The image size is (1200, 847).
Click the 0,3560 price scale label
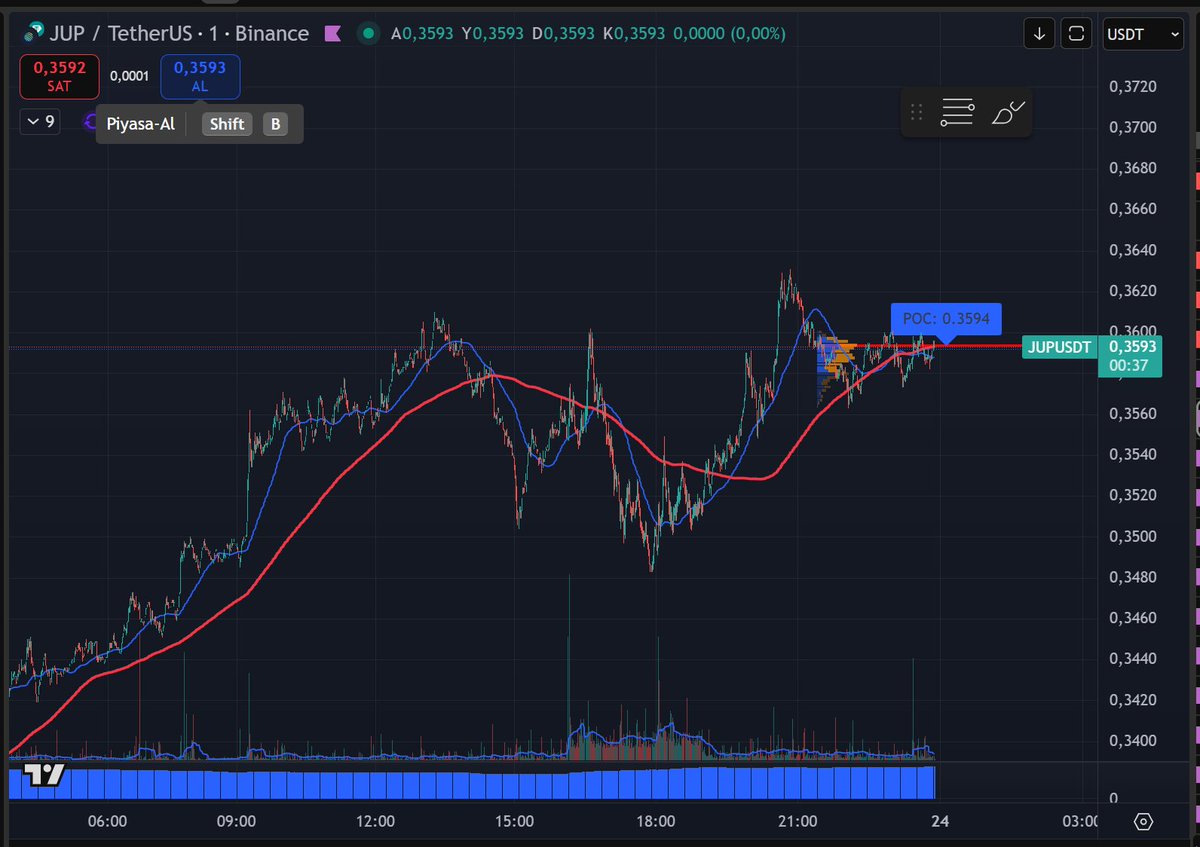[1133, 413]
